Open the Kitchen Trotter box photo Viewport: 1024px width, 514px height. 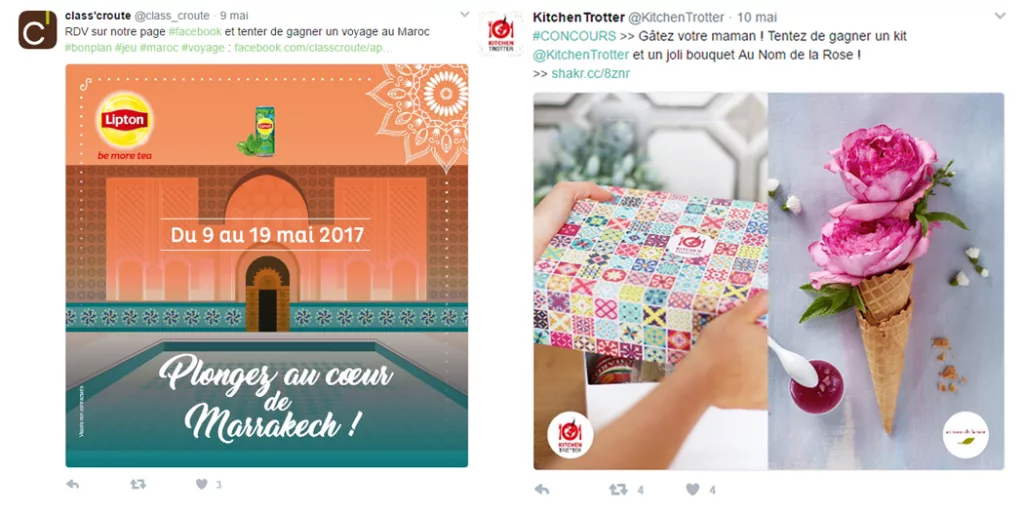click(650, 281)
